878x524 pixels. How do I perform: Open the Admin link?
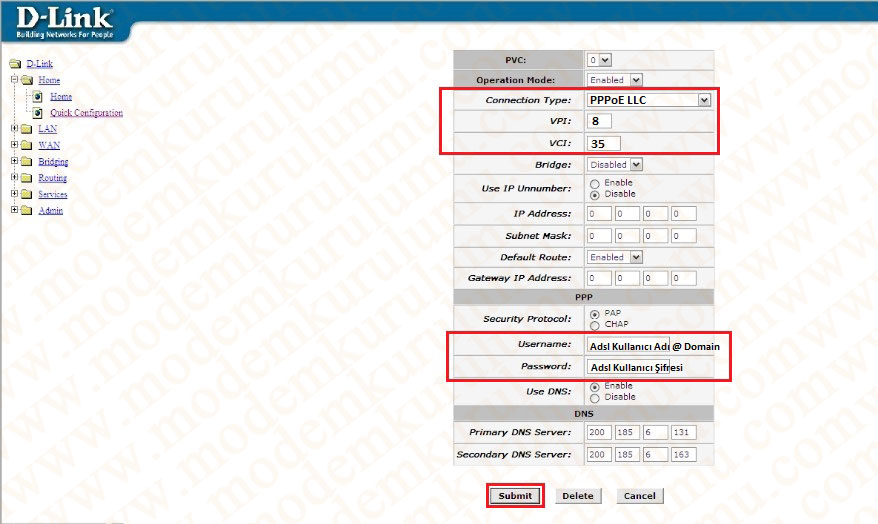[51, 210]
